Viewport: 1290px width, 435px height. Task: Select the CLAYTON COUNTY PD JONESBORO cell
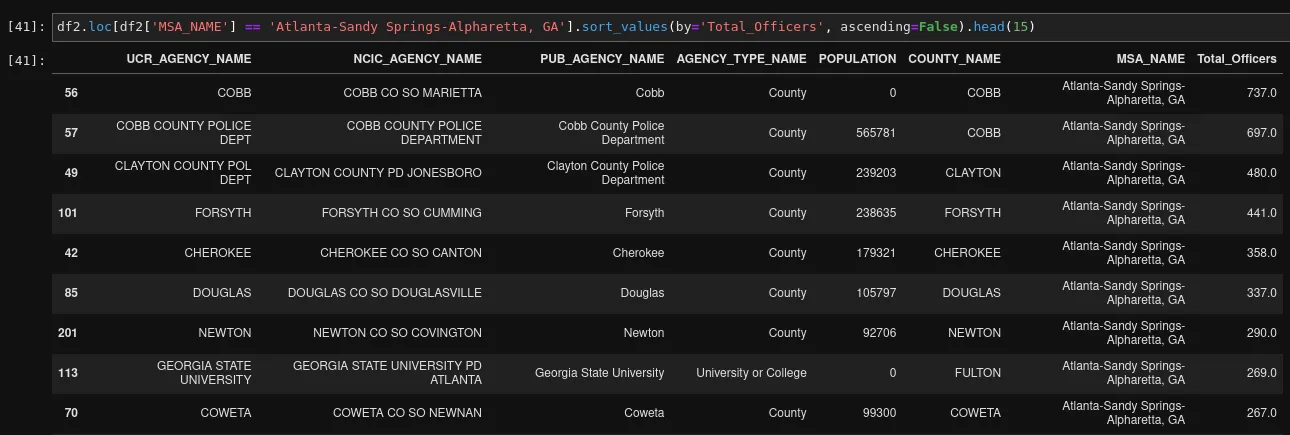378,173
